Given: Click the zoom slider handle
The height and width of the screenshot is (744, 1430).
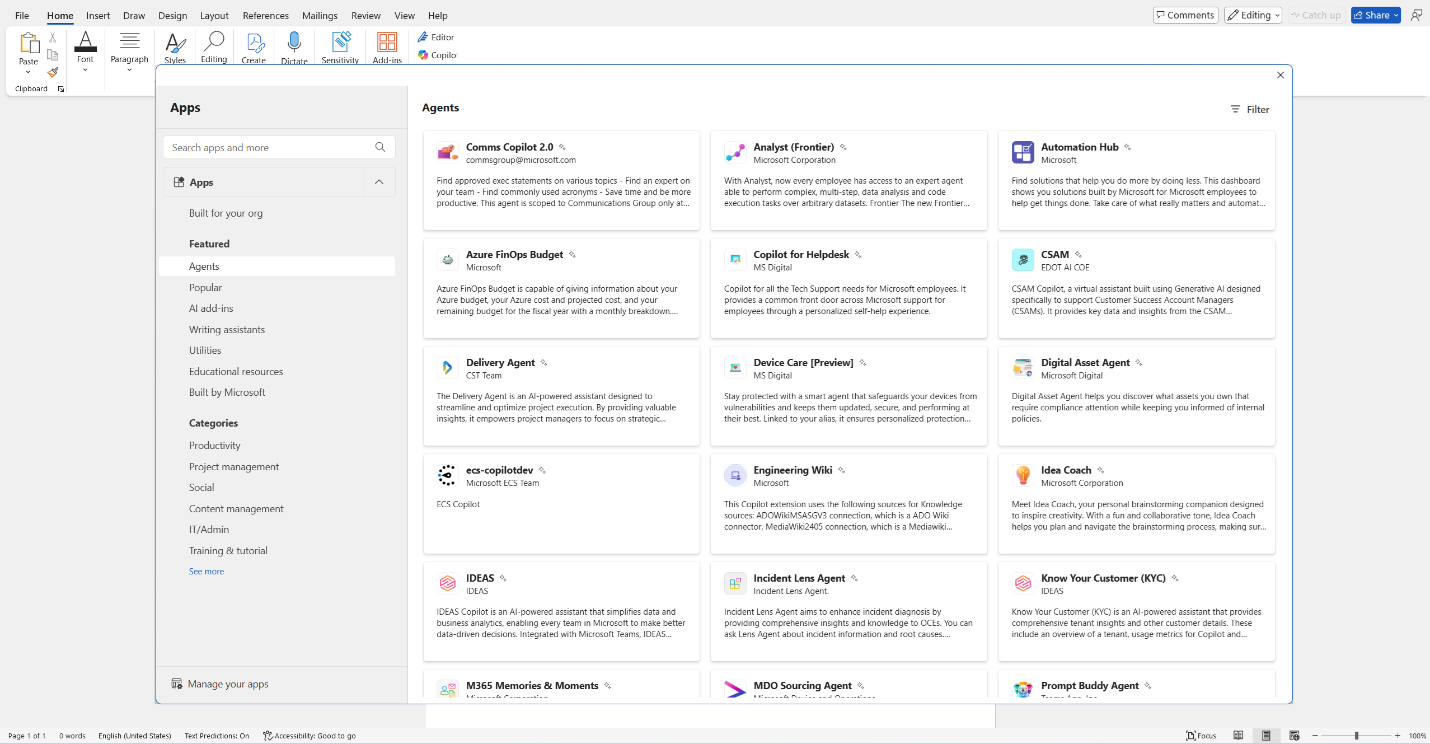Looking at the screenshot, I should coord(1357,736).
